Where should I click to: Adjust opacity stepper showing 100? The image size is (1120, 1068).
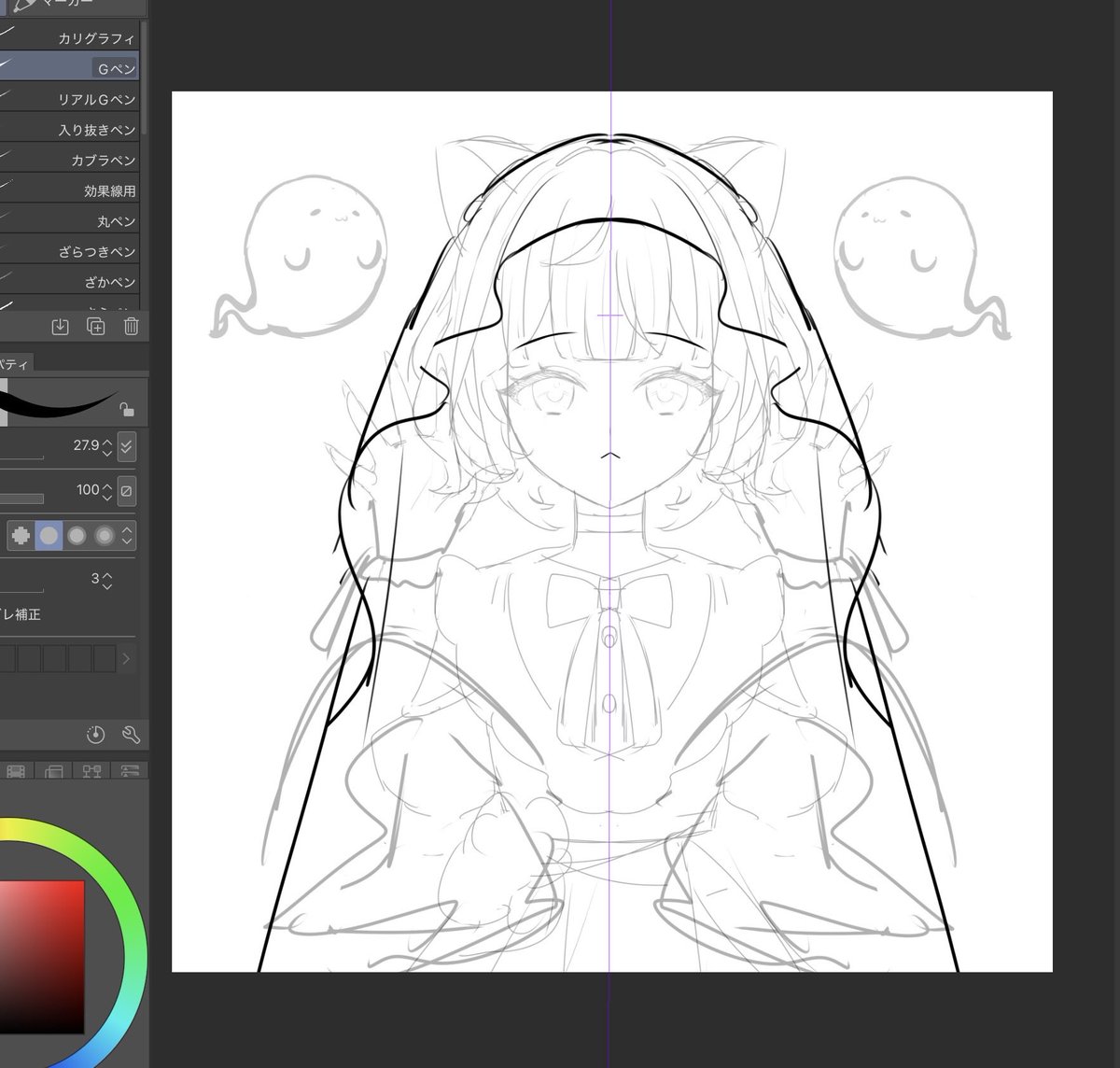point(107,490)
